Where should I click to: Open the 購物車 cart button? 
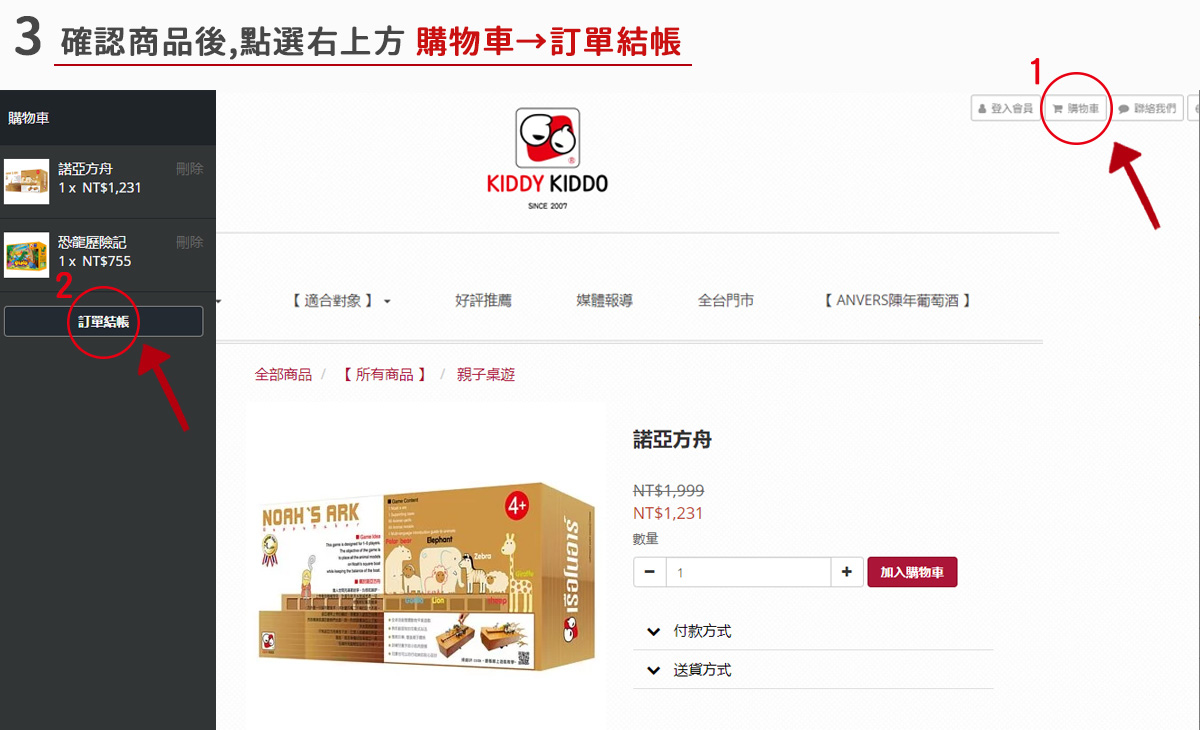tap(1076, 108)
